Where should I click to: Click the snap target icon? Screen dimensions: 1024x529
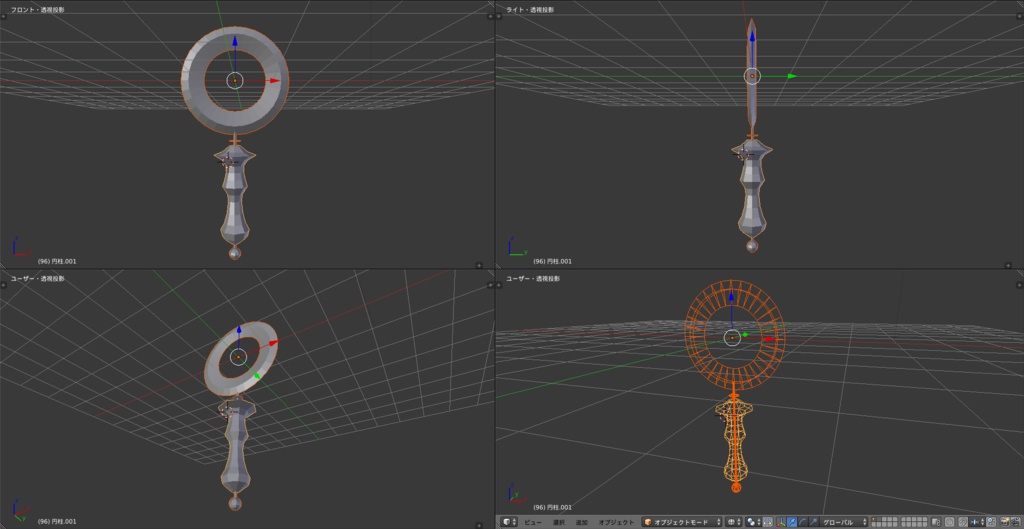[x=991, y=522]
